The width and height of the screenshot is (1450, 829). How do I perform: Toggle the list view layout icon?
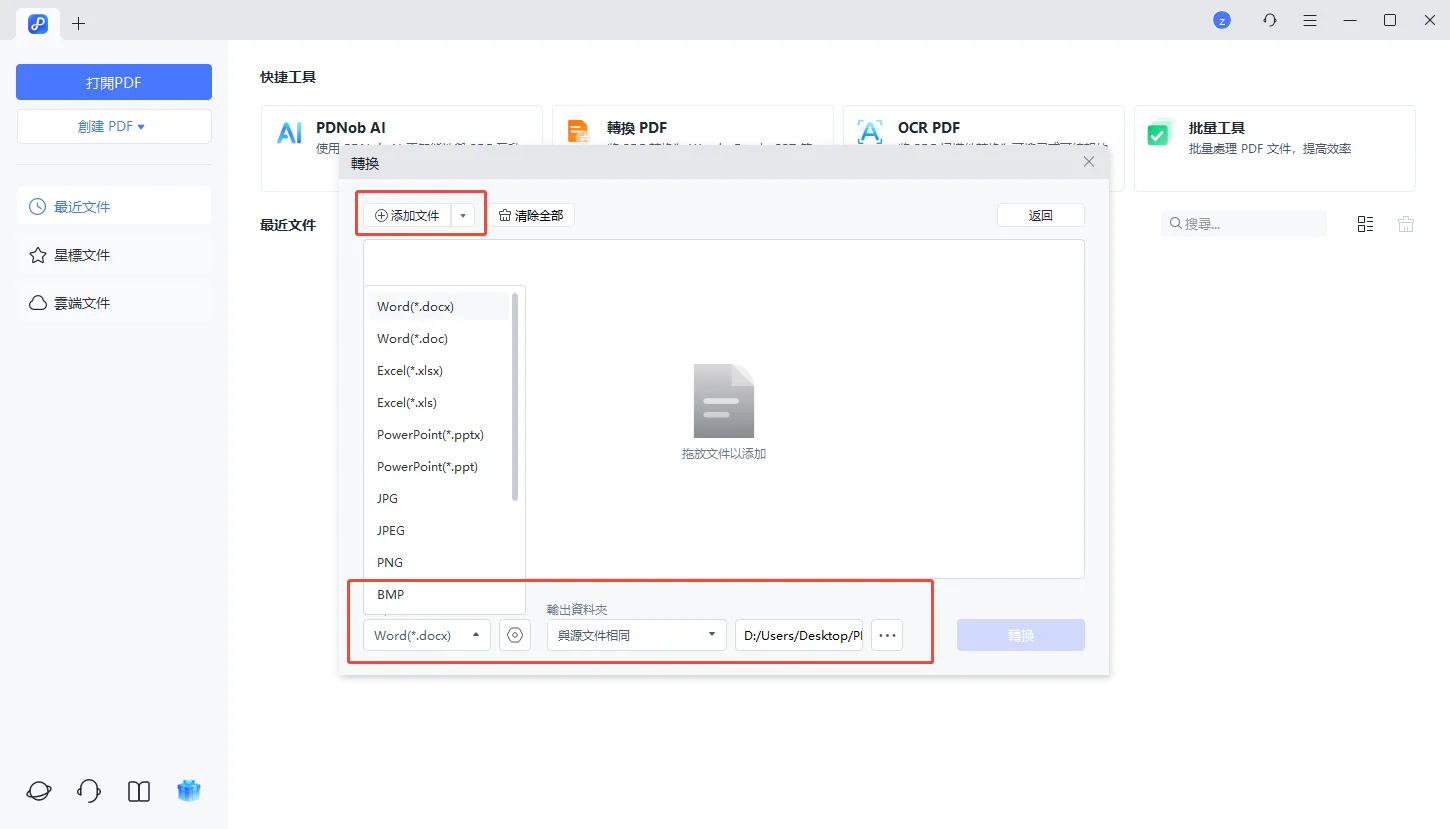(1365, 224)
